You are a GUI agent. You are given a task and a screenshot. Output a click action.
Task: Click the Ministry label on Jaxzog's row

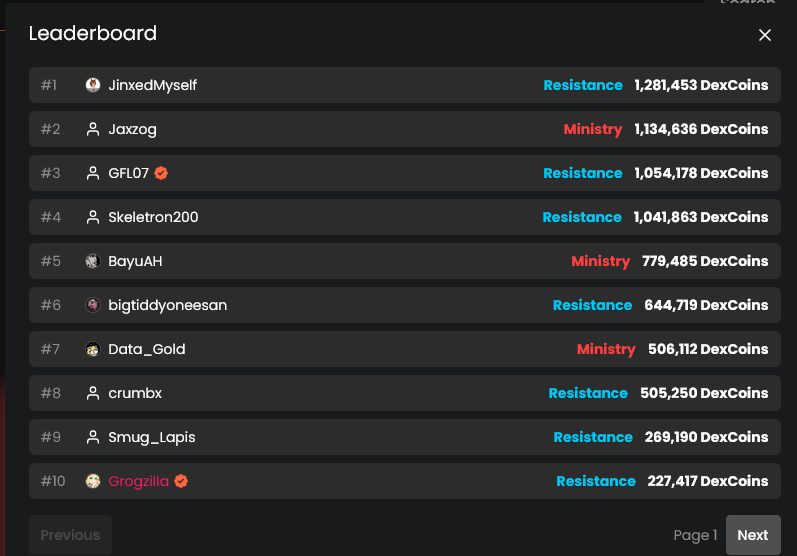592,129
